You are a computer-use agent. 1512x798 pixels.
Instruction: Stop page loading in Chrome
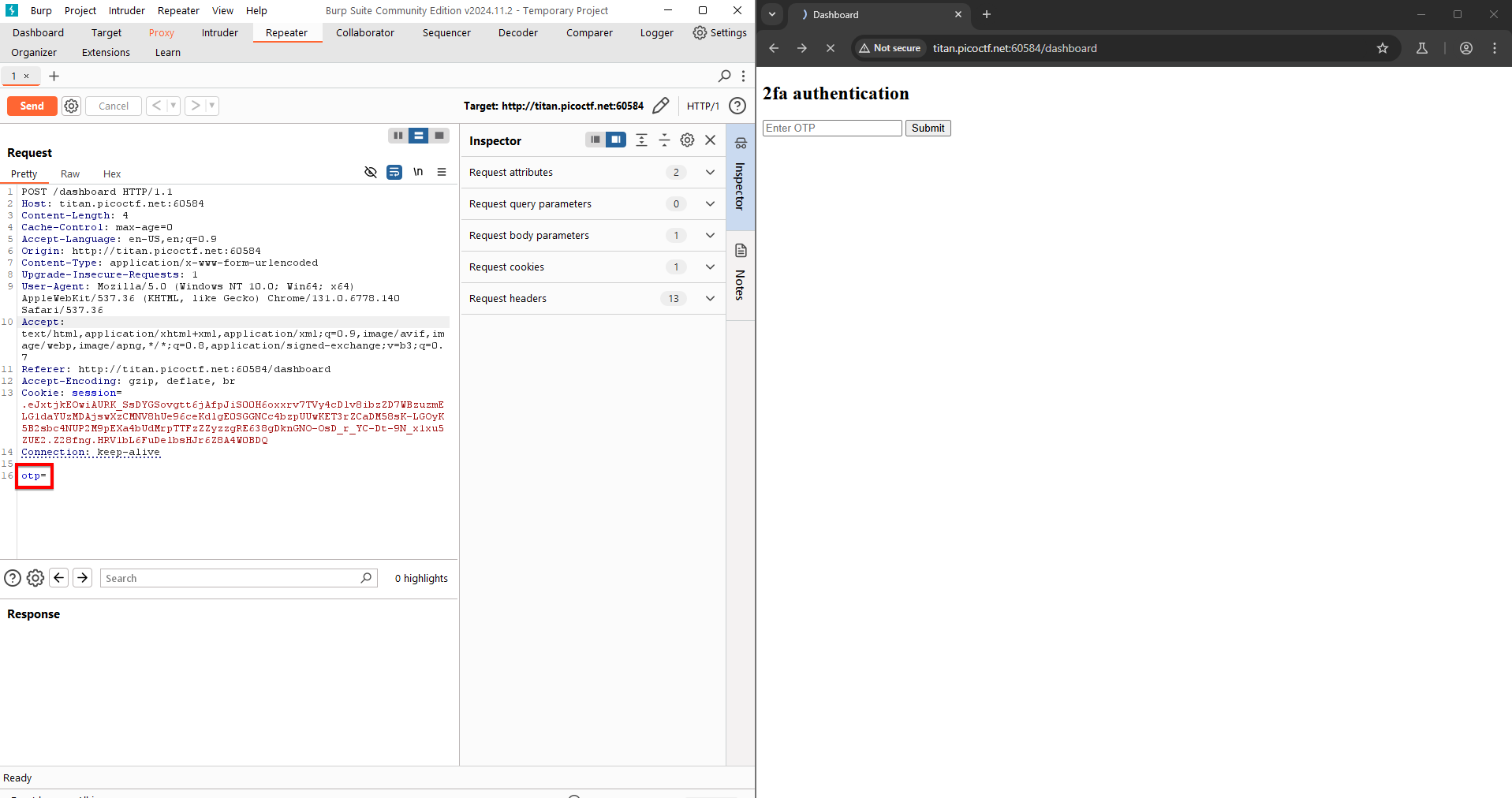[831, 48]
